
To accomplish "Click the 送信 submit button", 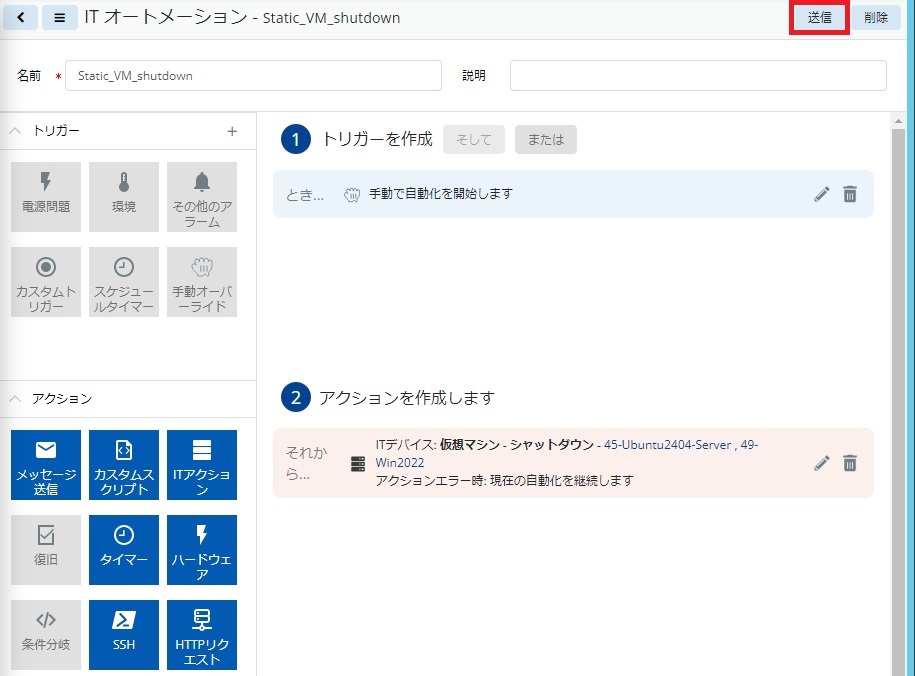I will coord(819,18).
